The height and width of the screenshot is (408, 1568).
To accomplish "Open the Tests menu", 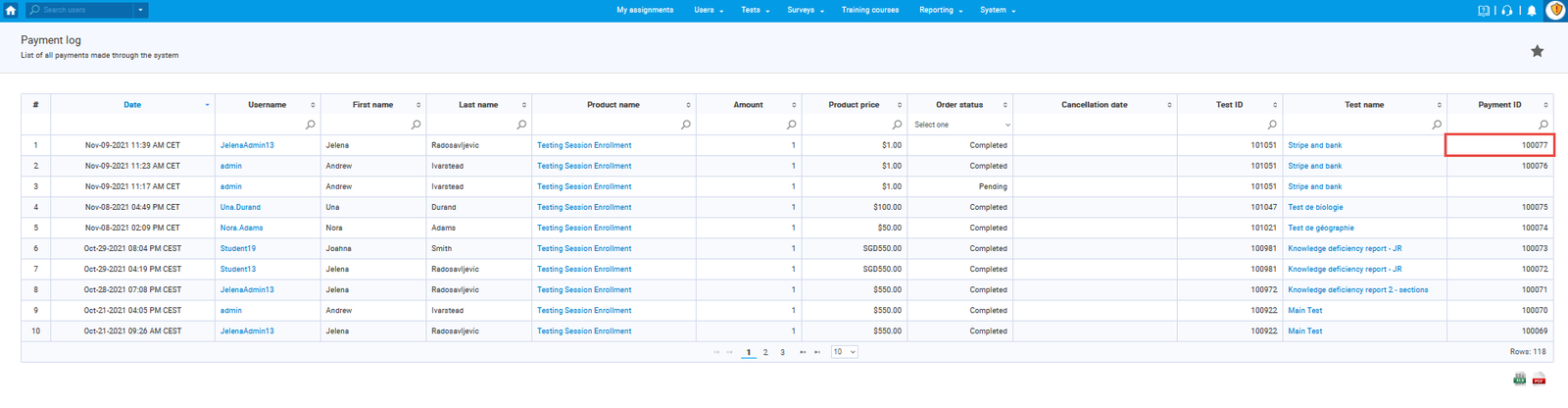I will click(x=755, y=10).
